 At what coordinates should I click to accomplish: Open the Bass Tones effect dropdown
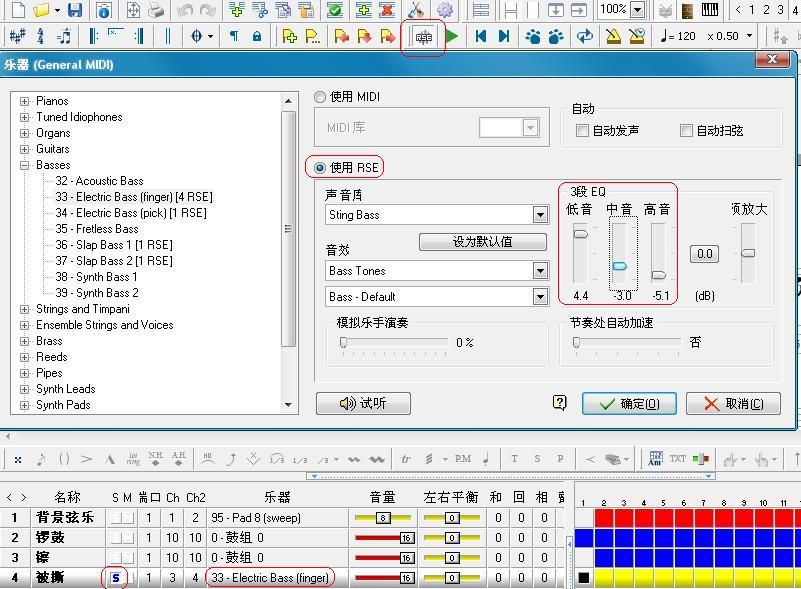(x=540, y=271)
